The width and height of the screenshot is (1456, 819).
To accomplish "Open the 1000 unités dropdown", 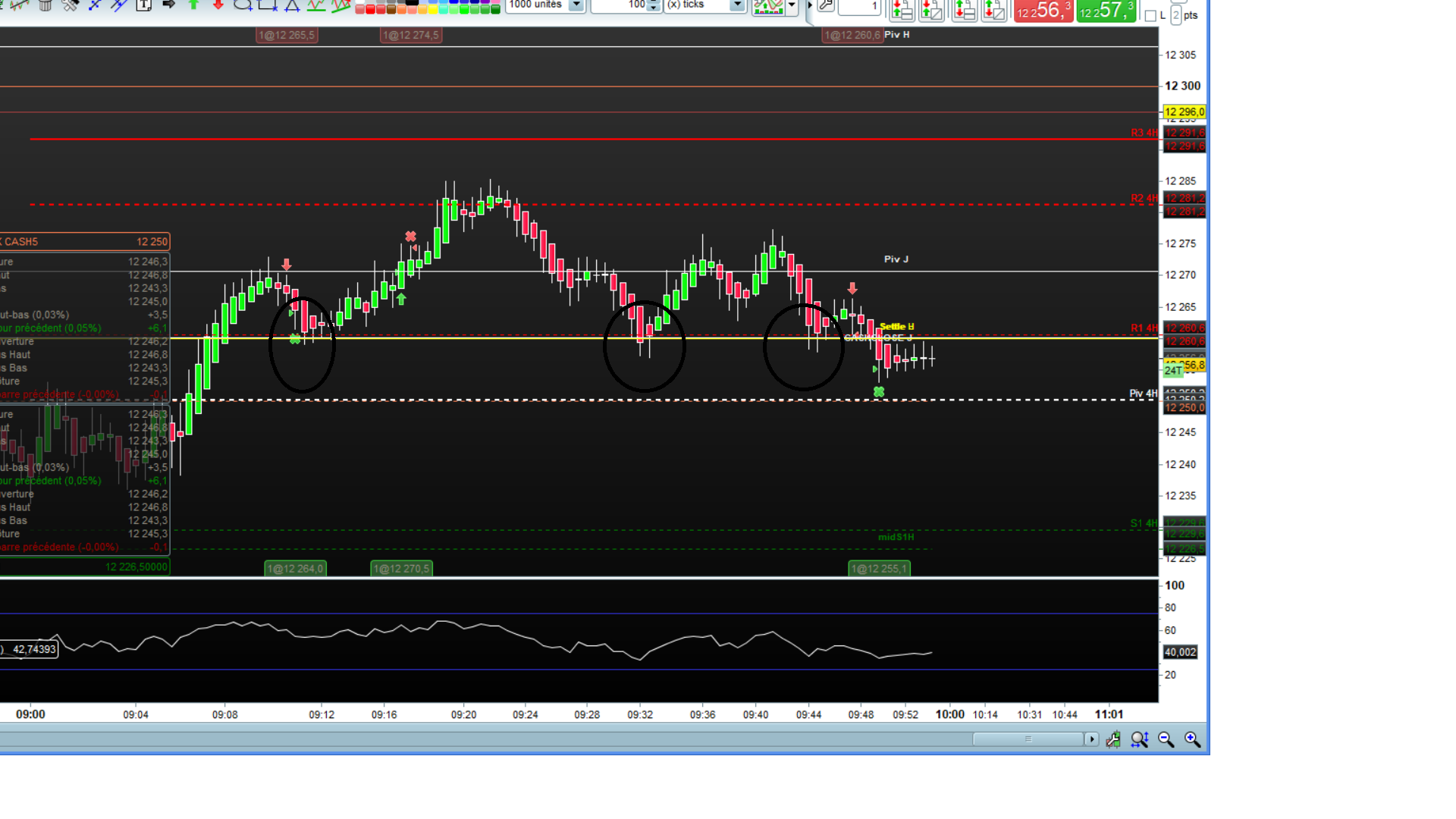I will 576,5.
